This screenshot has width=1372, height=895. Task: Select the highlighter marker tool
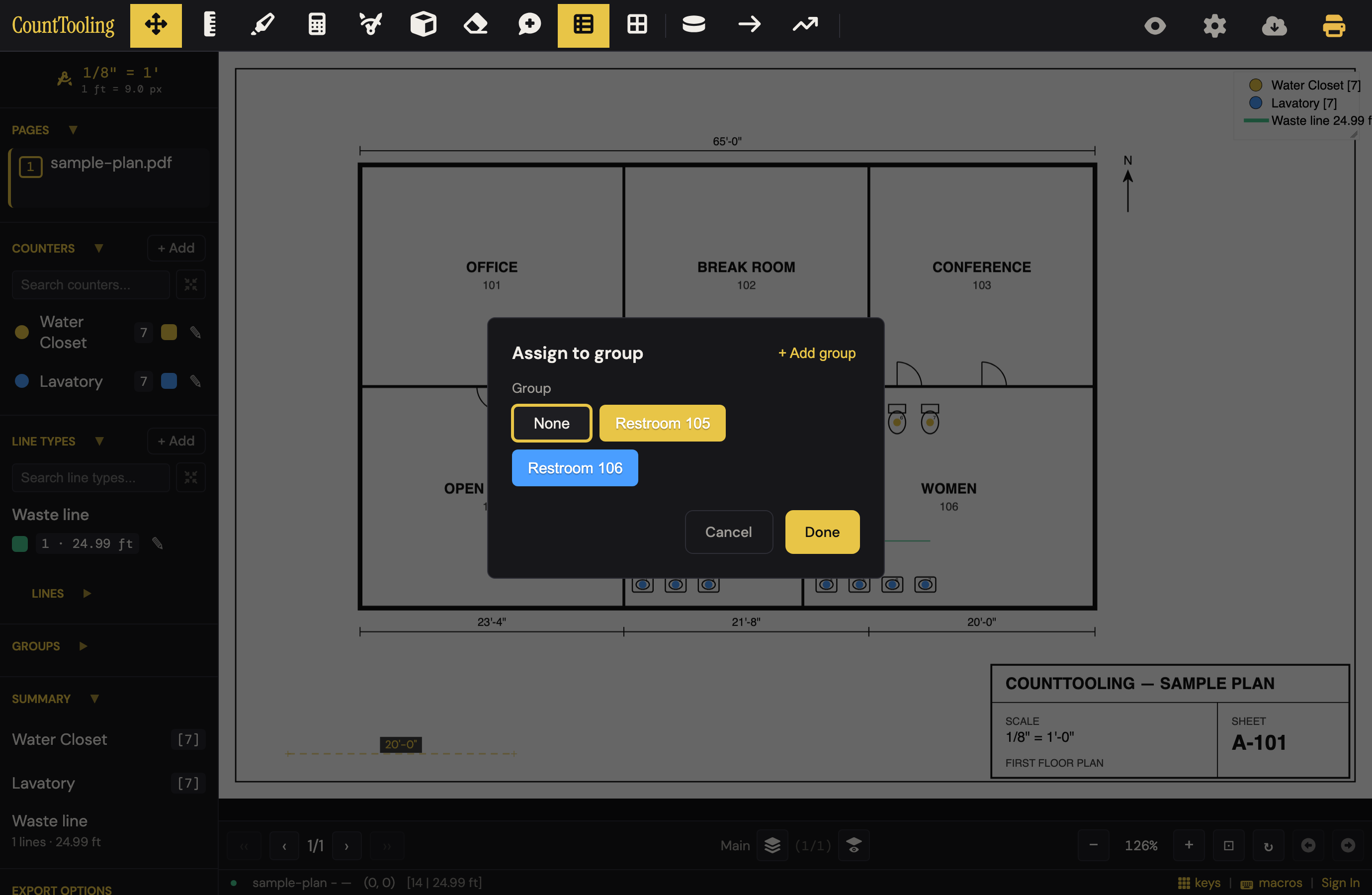tap(263, 25)
